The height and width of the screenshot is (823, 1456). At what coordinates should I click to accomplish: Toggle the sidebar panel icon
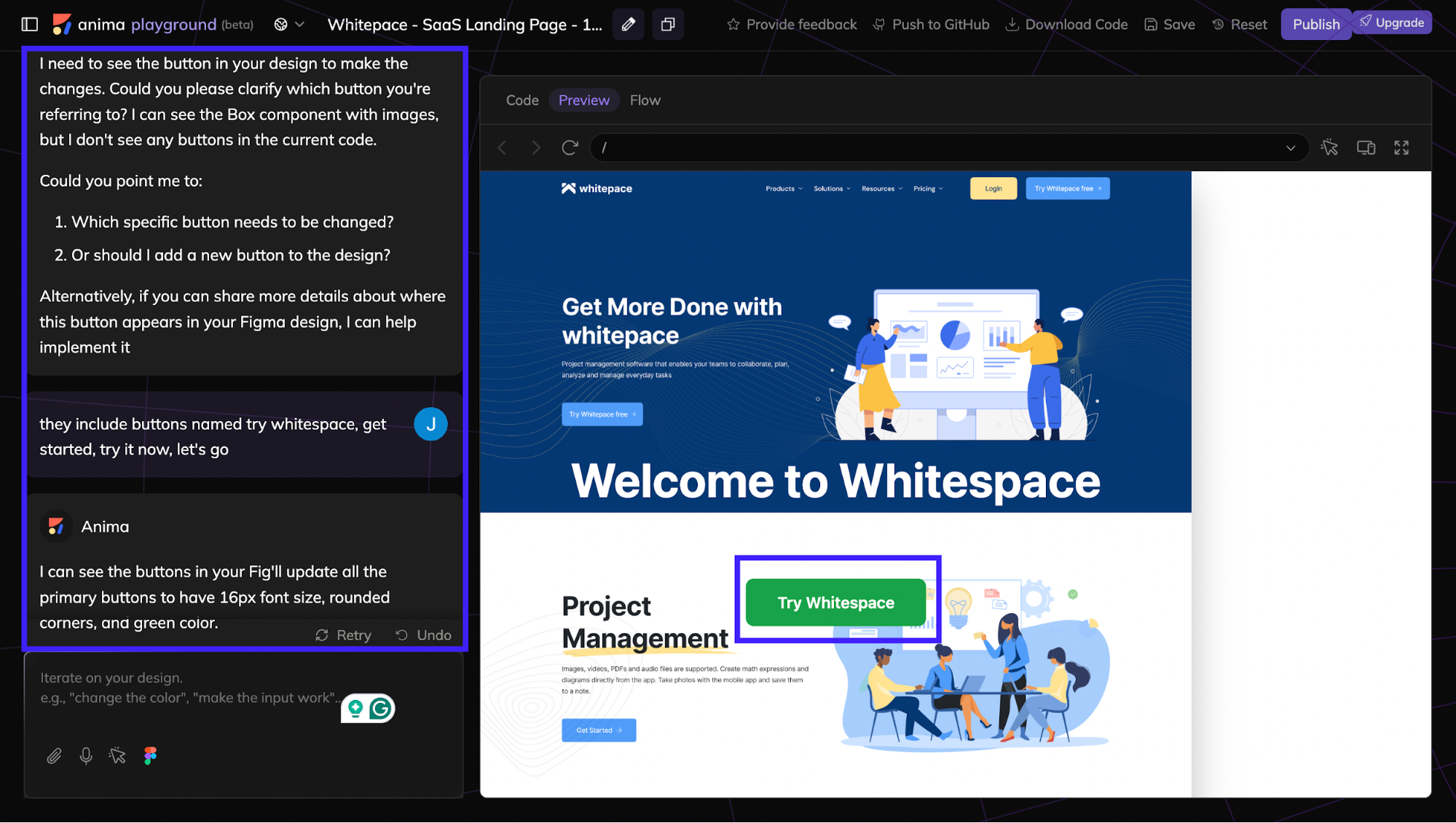click(x=29, y=25)
